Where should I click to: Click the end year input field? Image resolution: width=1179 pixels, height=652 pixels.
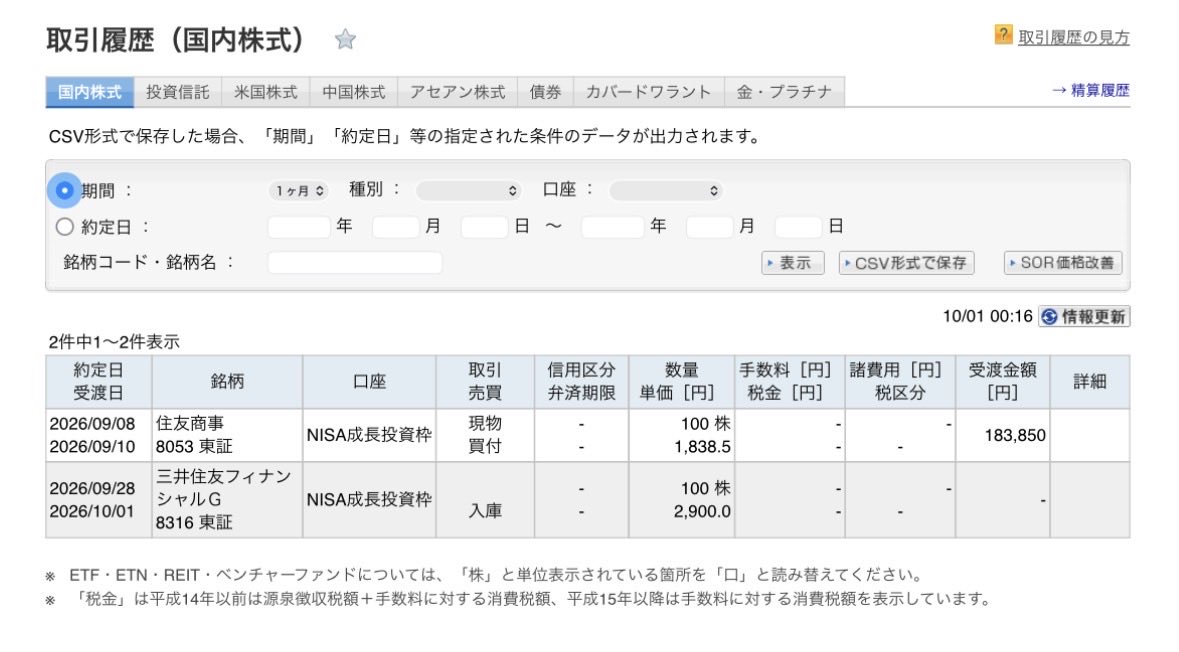612,226
